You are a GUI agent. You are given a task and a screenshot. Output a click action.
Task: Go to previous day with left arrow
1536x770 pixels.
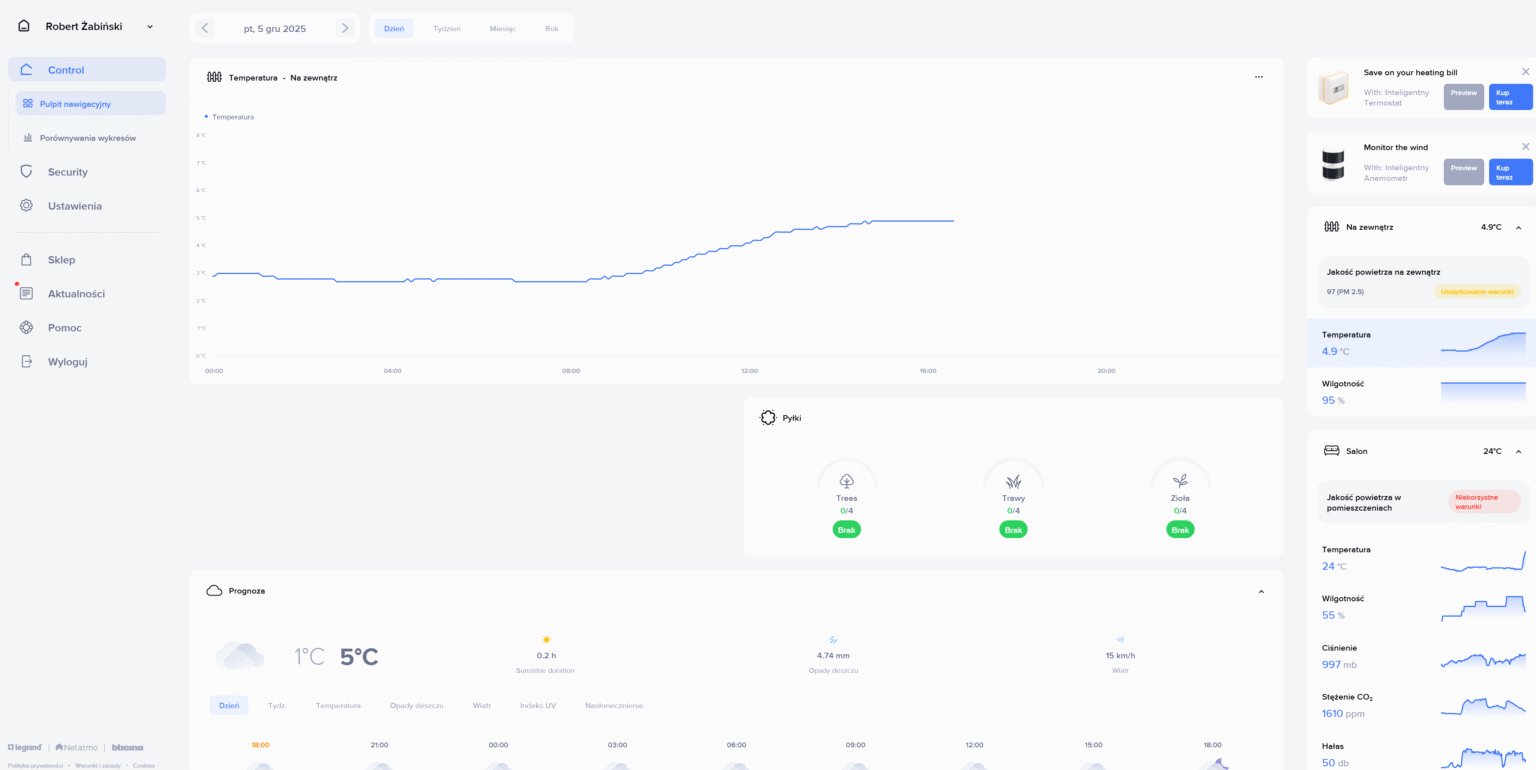point(205,28)
